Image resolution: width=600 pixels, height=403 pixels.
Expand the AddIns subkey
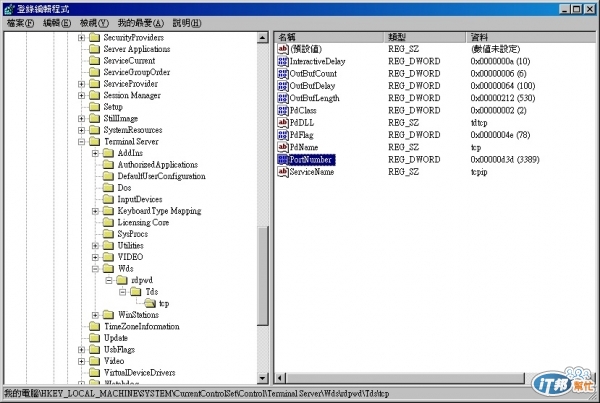click(95, 153)
